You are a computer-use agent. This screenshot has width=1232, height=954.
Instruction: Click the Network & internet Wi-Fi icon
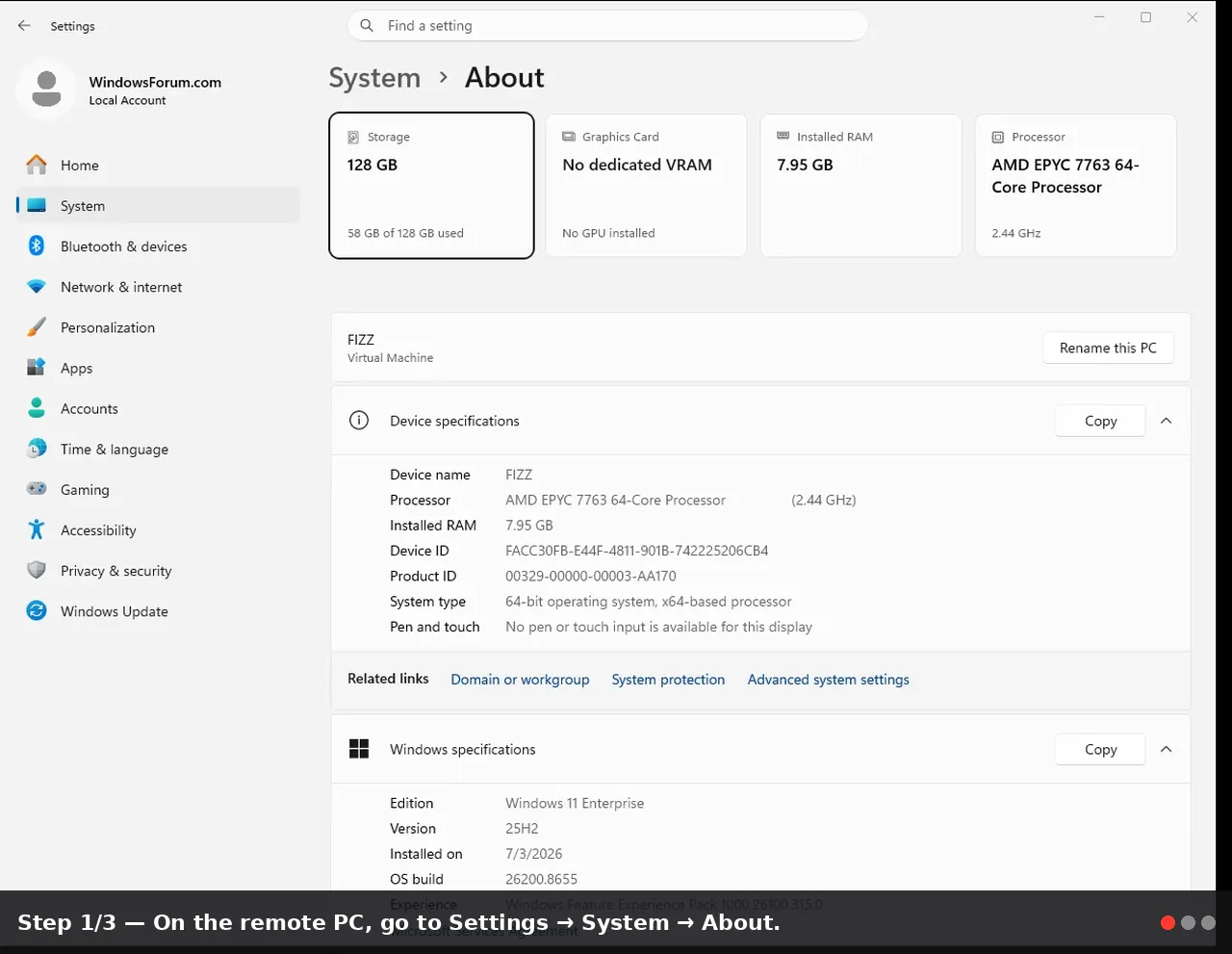click(37, 287)
